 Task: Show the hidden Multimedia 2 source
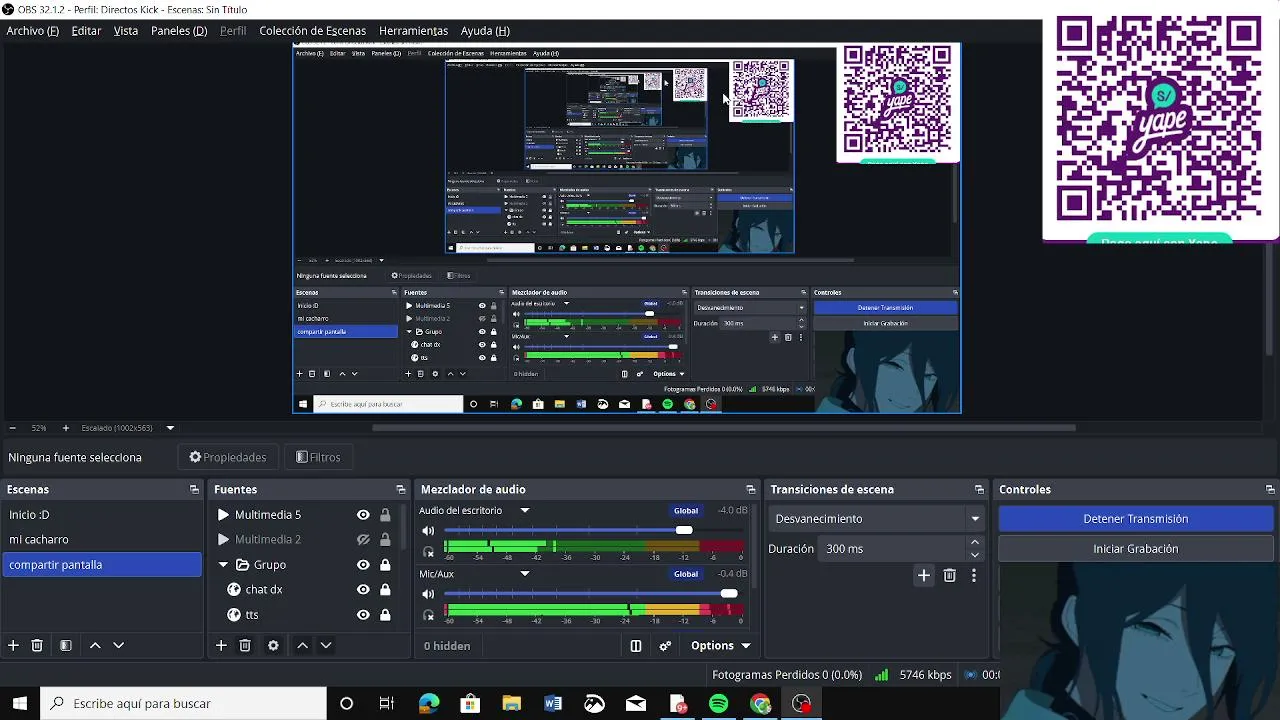click(364, 540)
